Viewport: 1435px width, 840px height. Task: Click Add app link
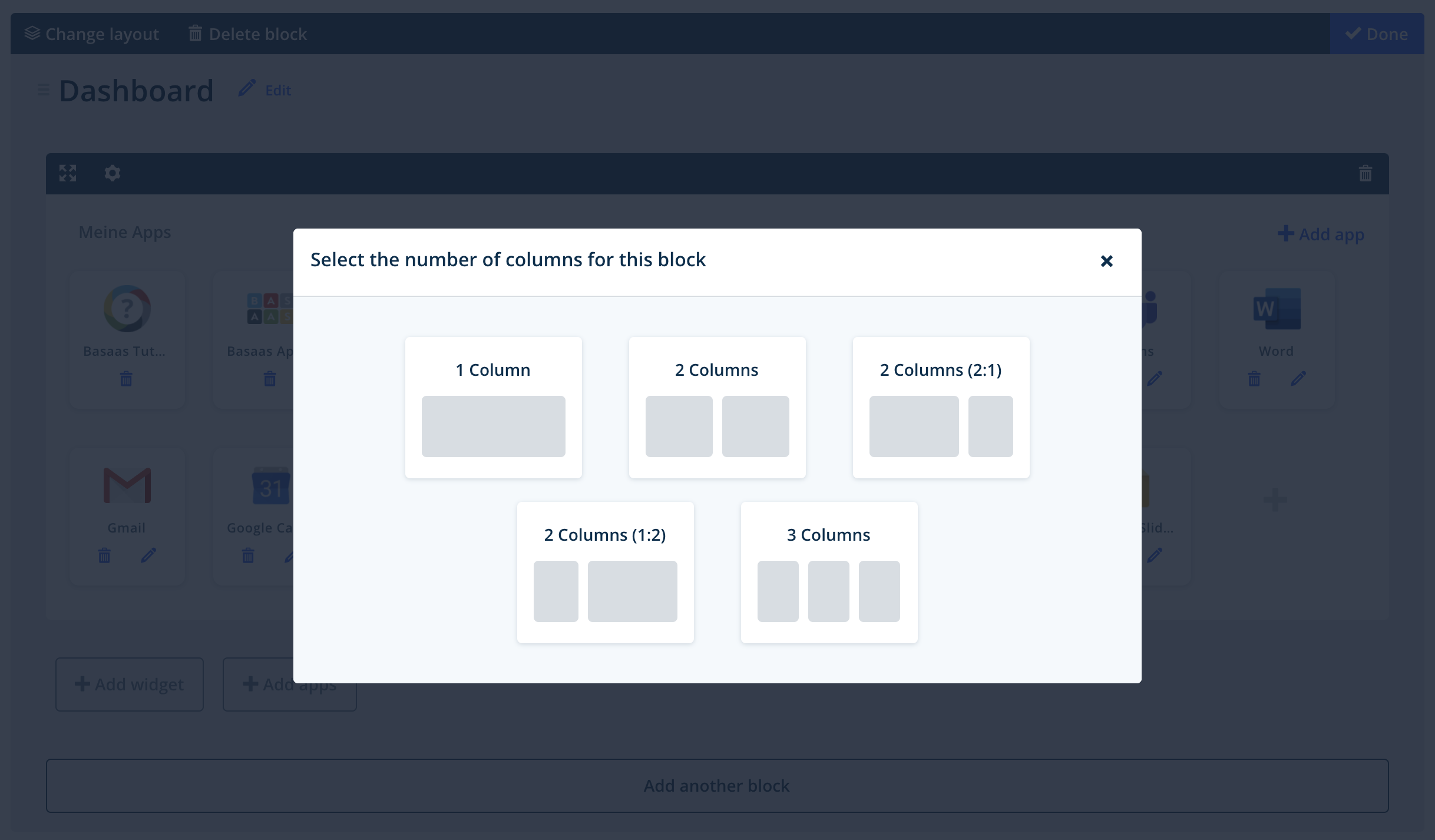(x=1321, y=234)
